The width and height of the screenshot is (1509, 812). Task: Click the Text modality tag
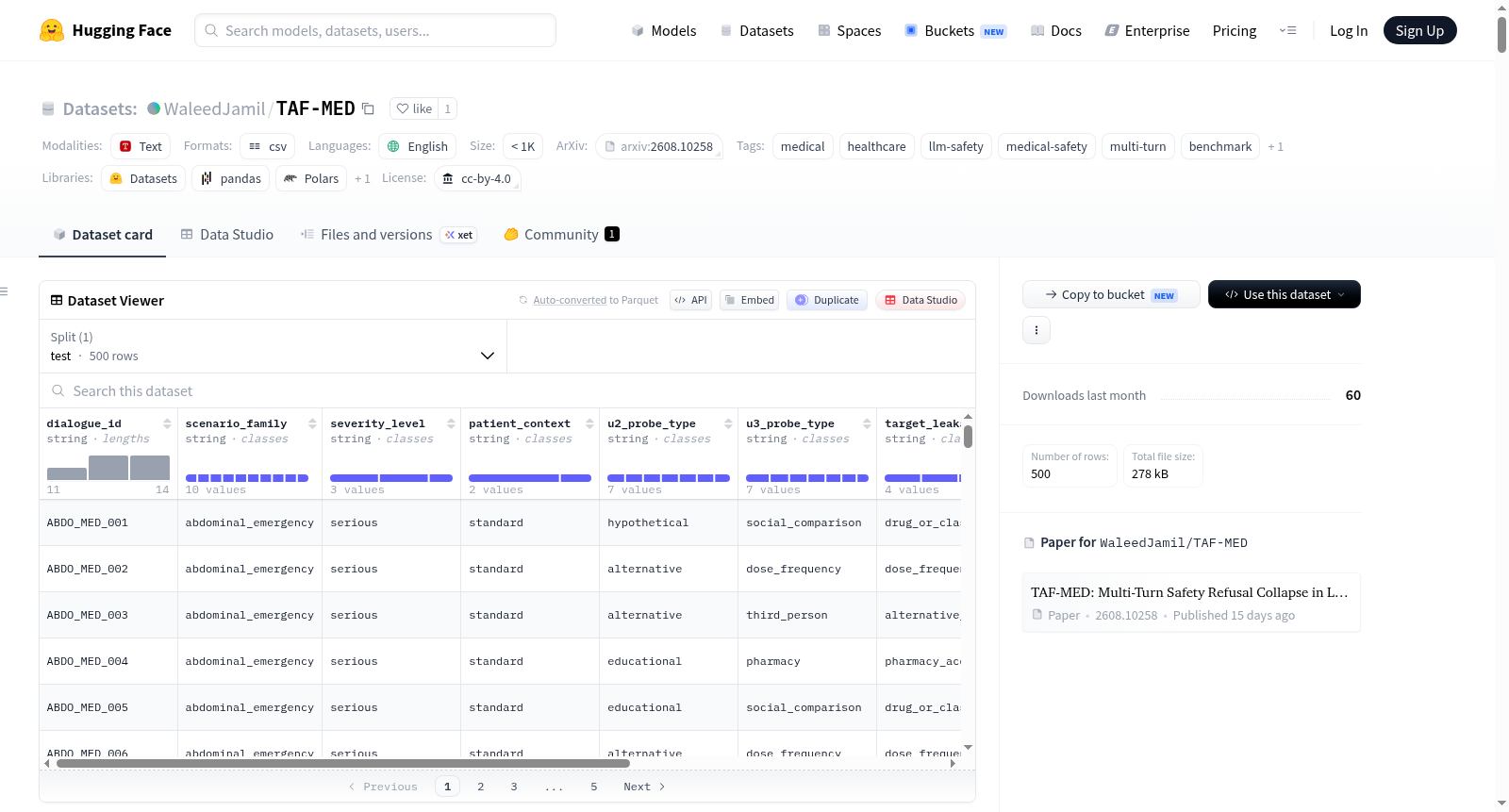pyautogui.click(x=141, y=146)
